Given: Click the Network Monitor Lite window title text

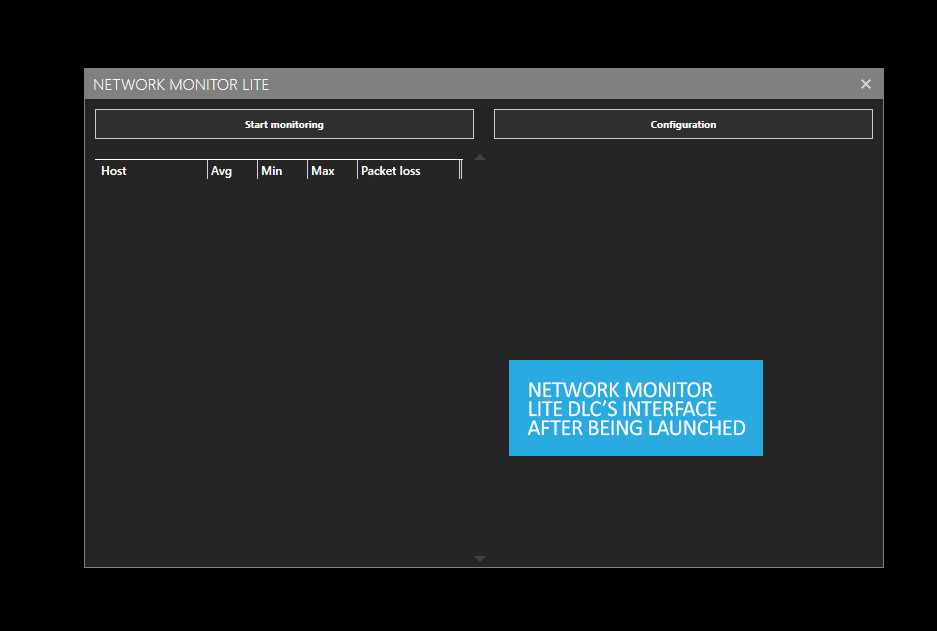Looking at the screenshot, I should point(181,84).
